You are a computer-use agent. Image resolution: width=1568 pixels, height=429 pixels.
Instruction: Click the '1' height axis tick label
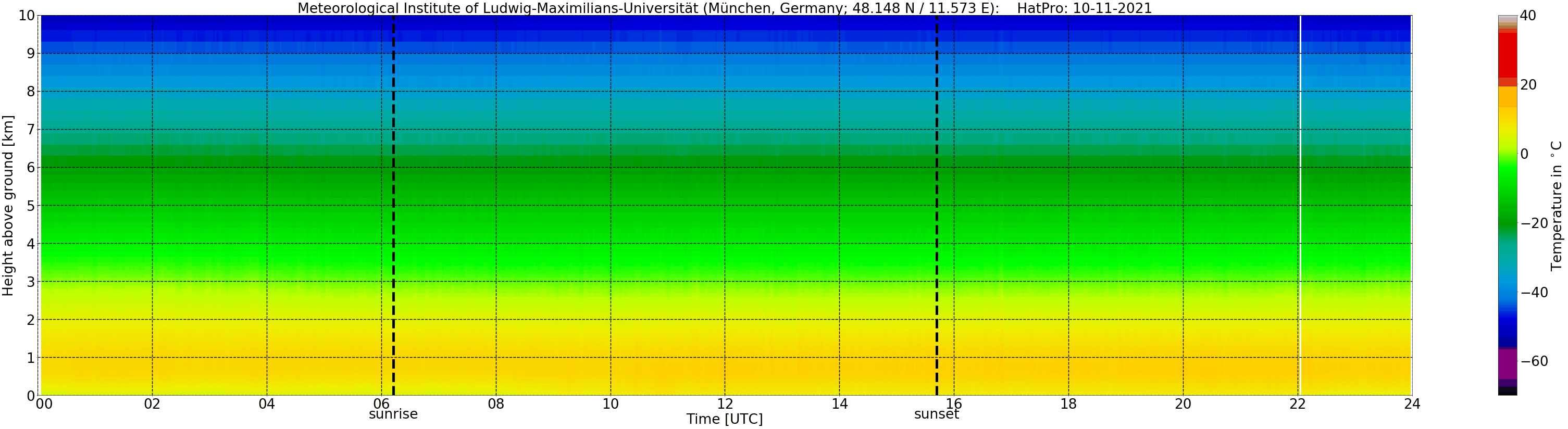pos(30,358)
